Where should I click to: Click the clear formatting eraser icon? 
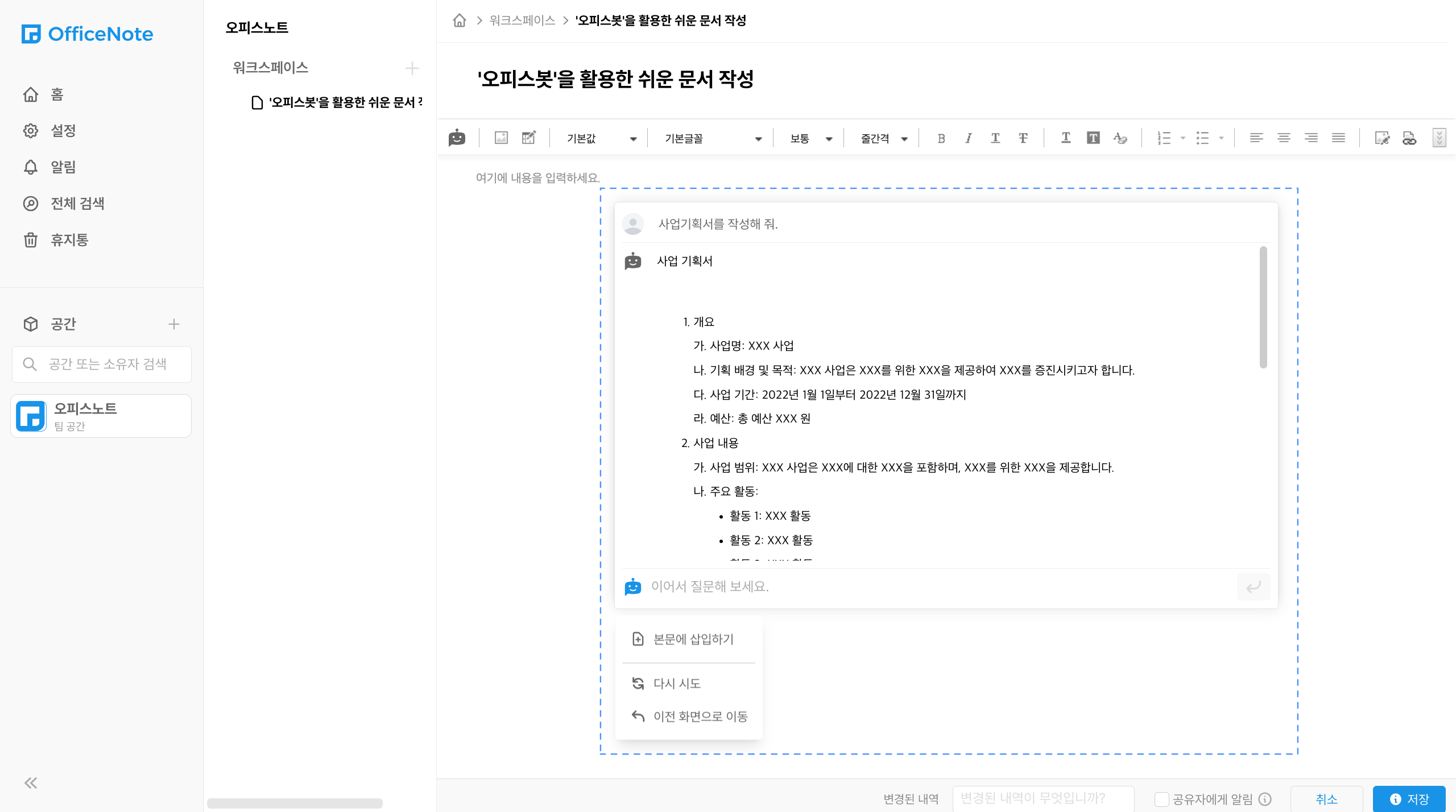click(1120, 138)
